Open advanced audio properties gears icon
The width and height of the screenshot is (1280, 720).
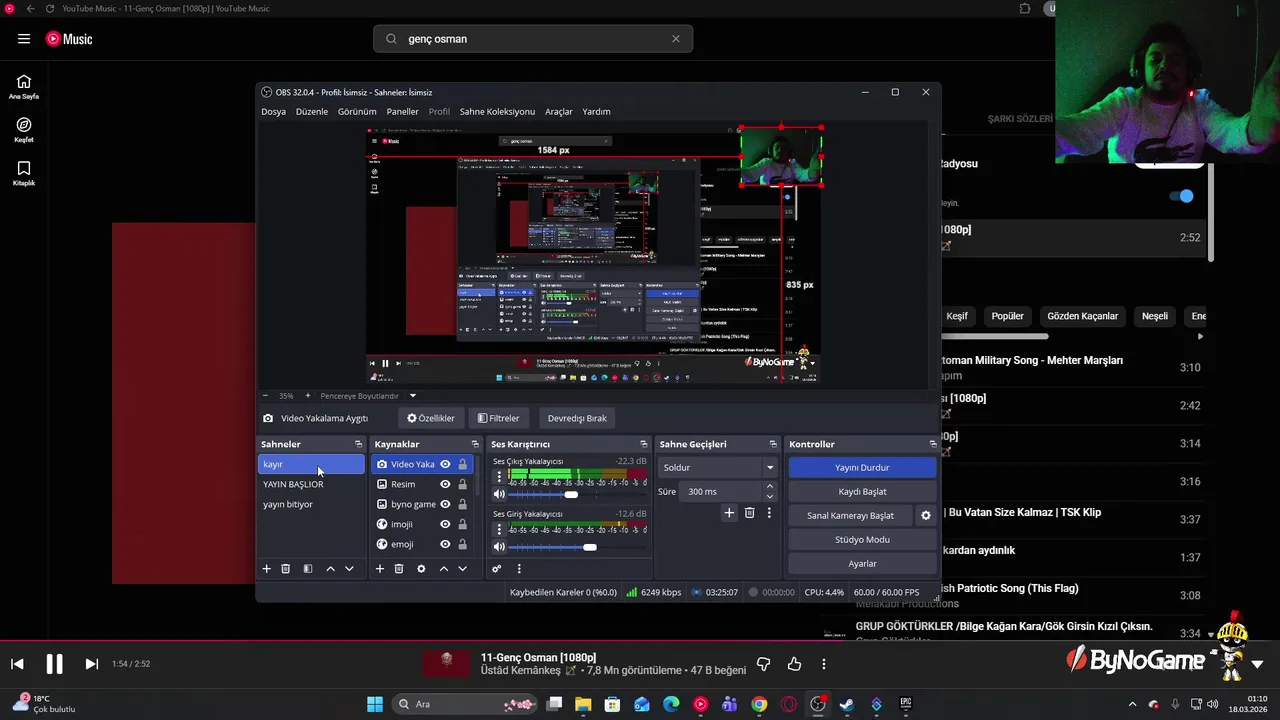(496, 569)
